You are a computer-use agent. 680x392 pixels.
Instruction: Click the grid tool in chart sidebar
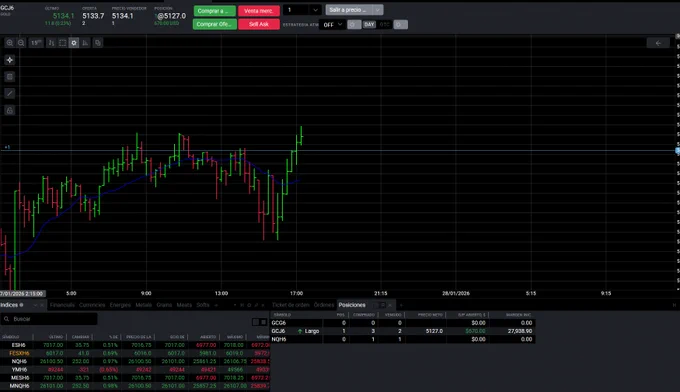(x=10, y=77)
